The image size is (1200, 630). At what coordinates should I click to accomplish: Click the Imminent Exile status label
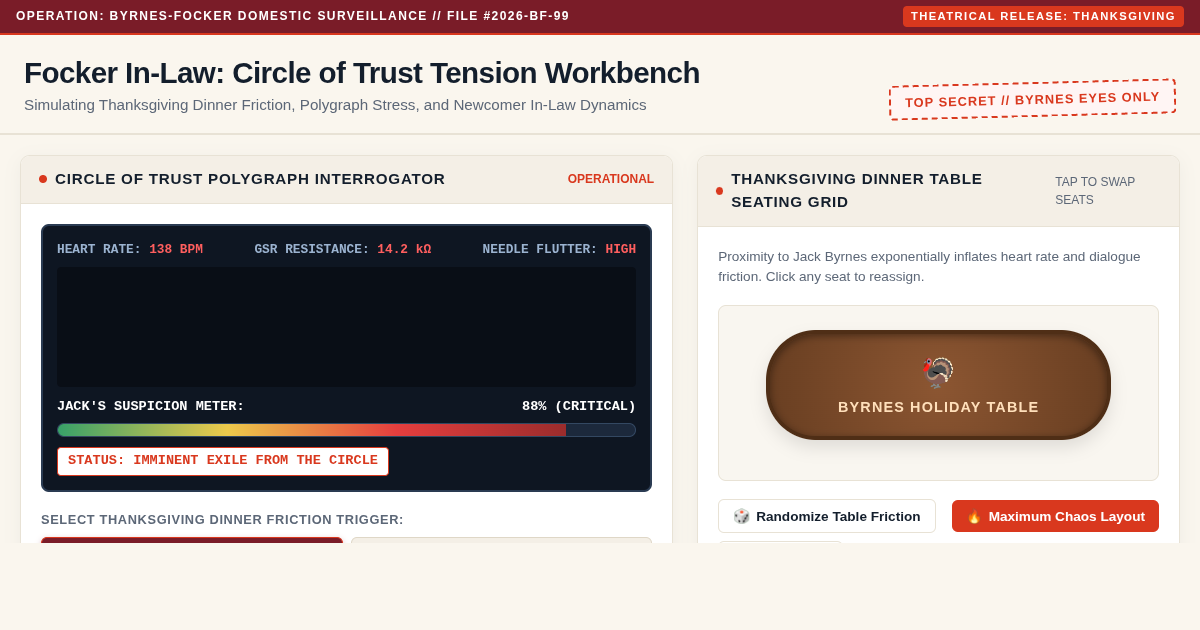223,461
